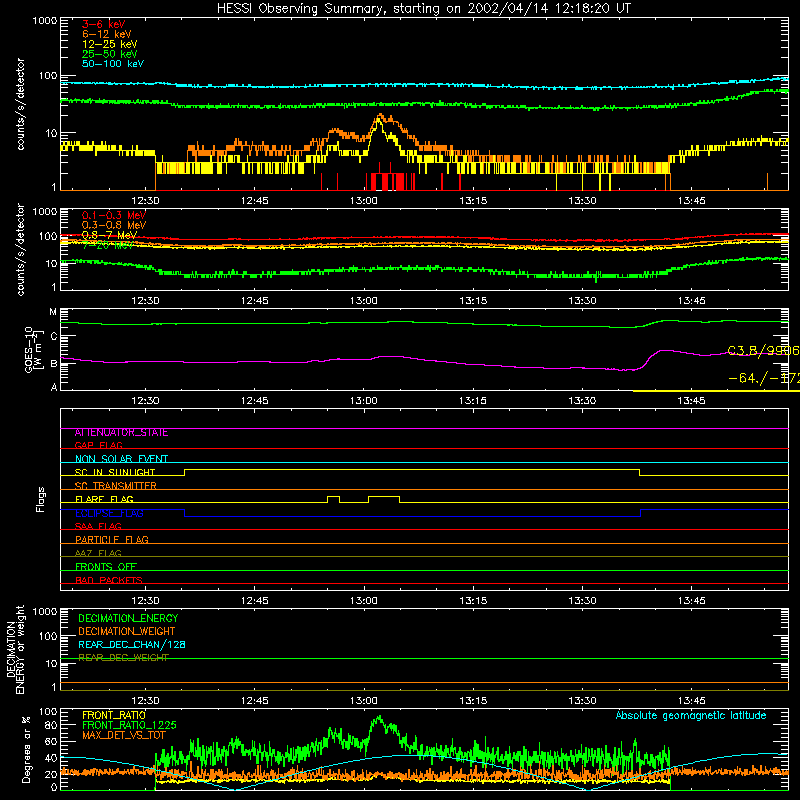Click the peak of the green FRONT_RATIO_1225 curve
This screenshot has width=800, height=800.
379,717
